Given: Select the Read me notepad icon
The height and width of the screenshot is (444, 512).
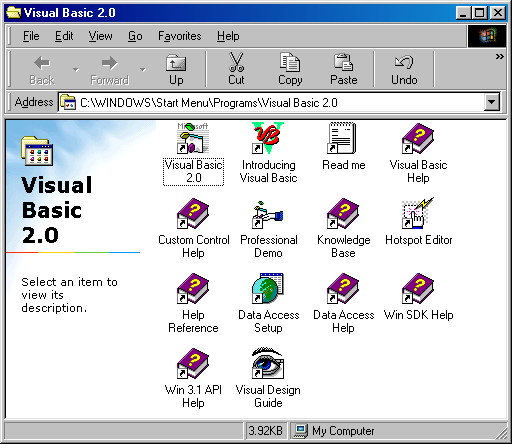Looking at the screenshot, I should [343, 138].
